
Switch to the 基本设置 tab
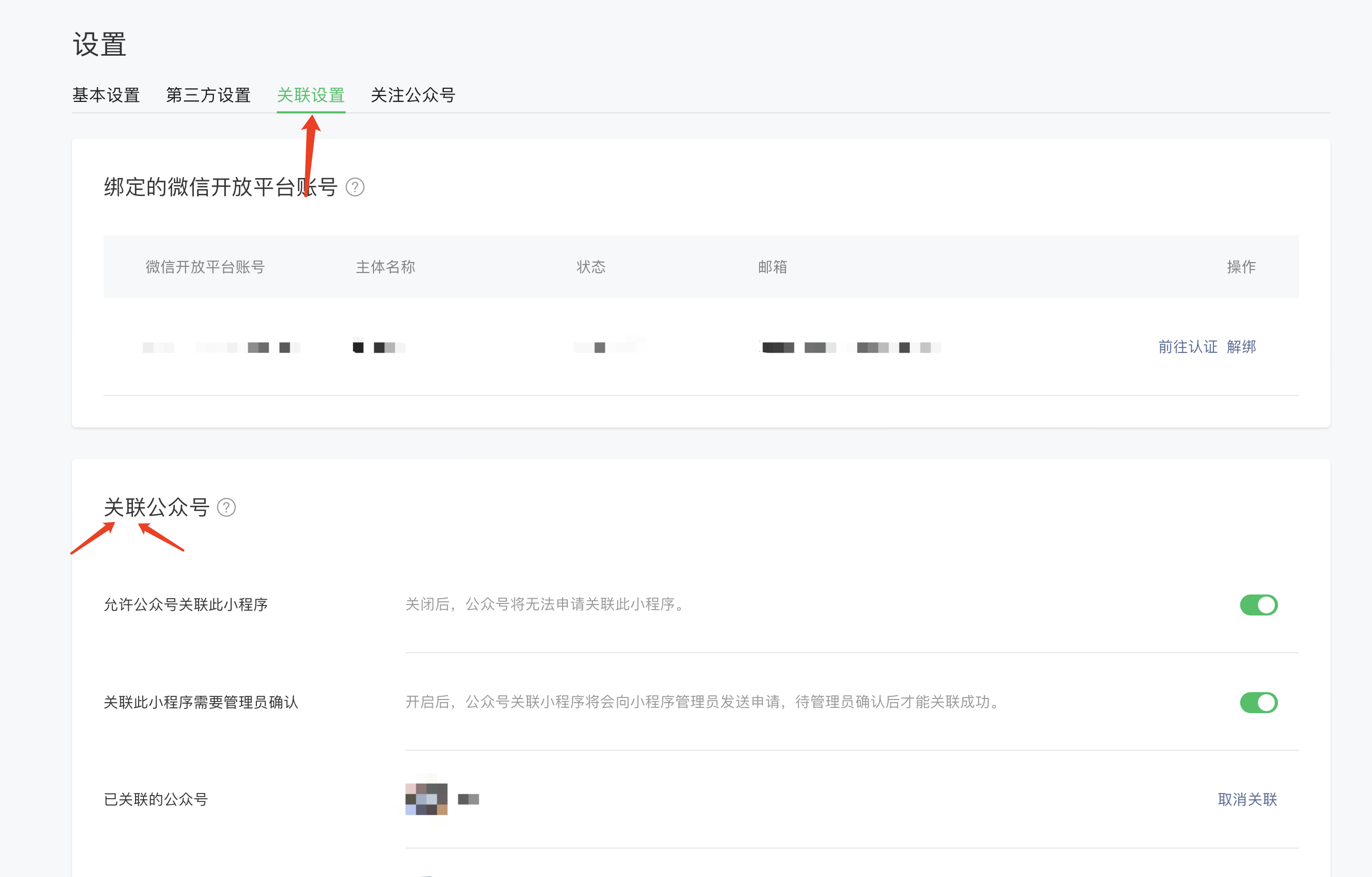tap(106, 95)
